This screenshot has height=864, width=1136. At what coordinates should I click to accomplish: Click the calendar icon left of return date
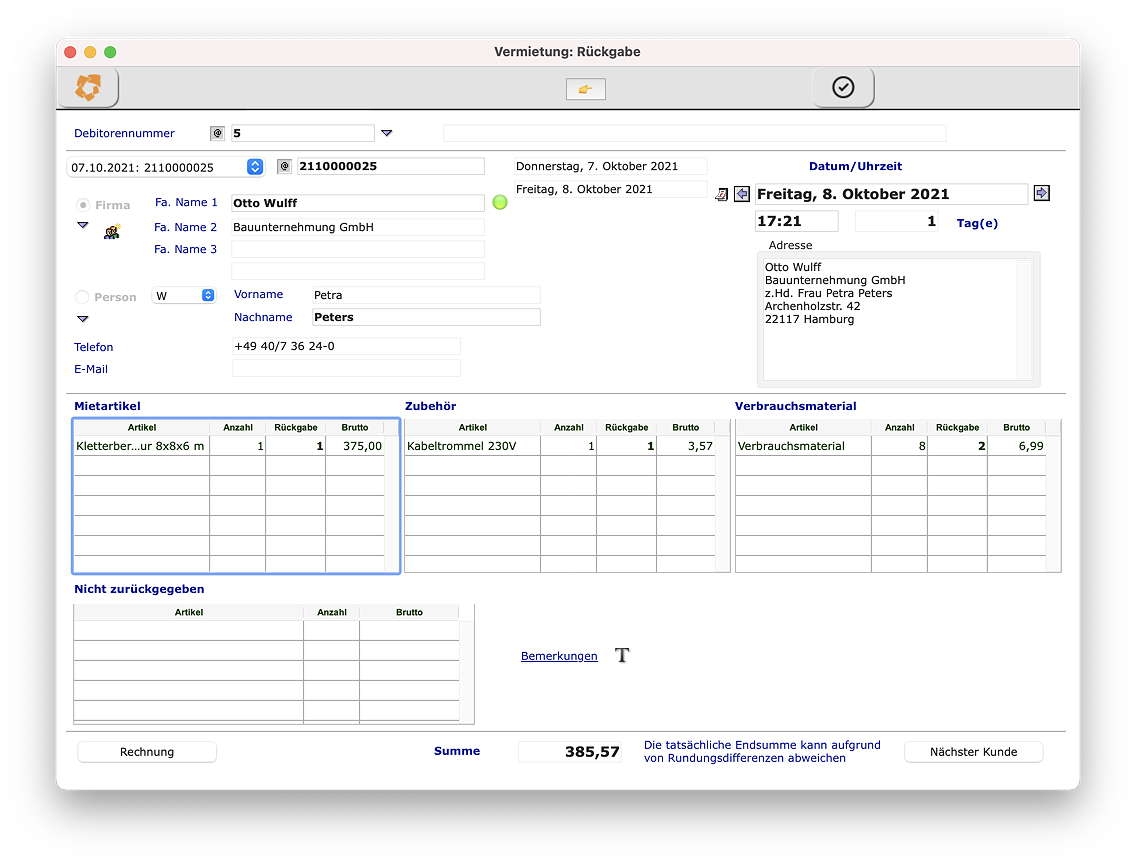pos(721,195)
